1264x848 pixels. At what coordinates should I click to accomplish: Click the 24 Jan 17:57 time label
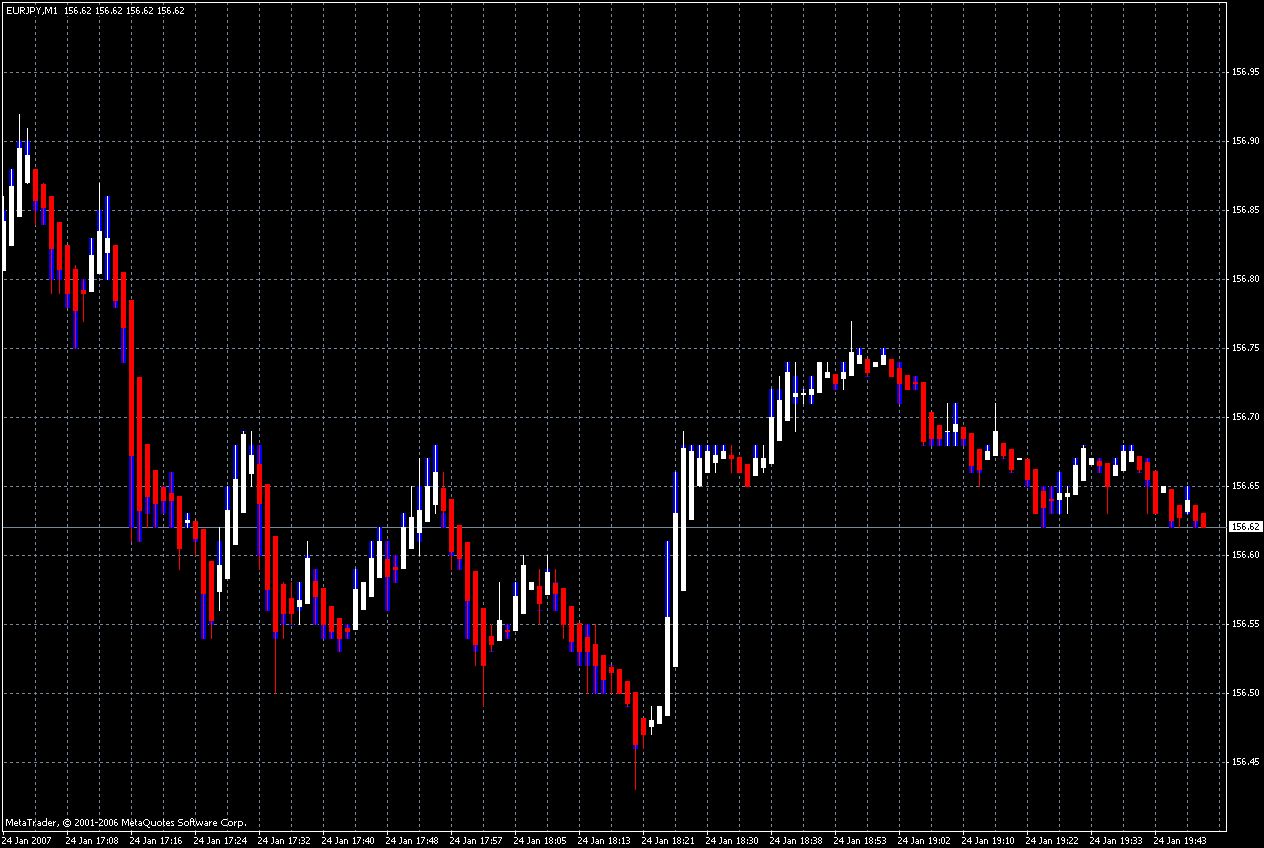click(x=476, y=840)
